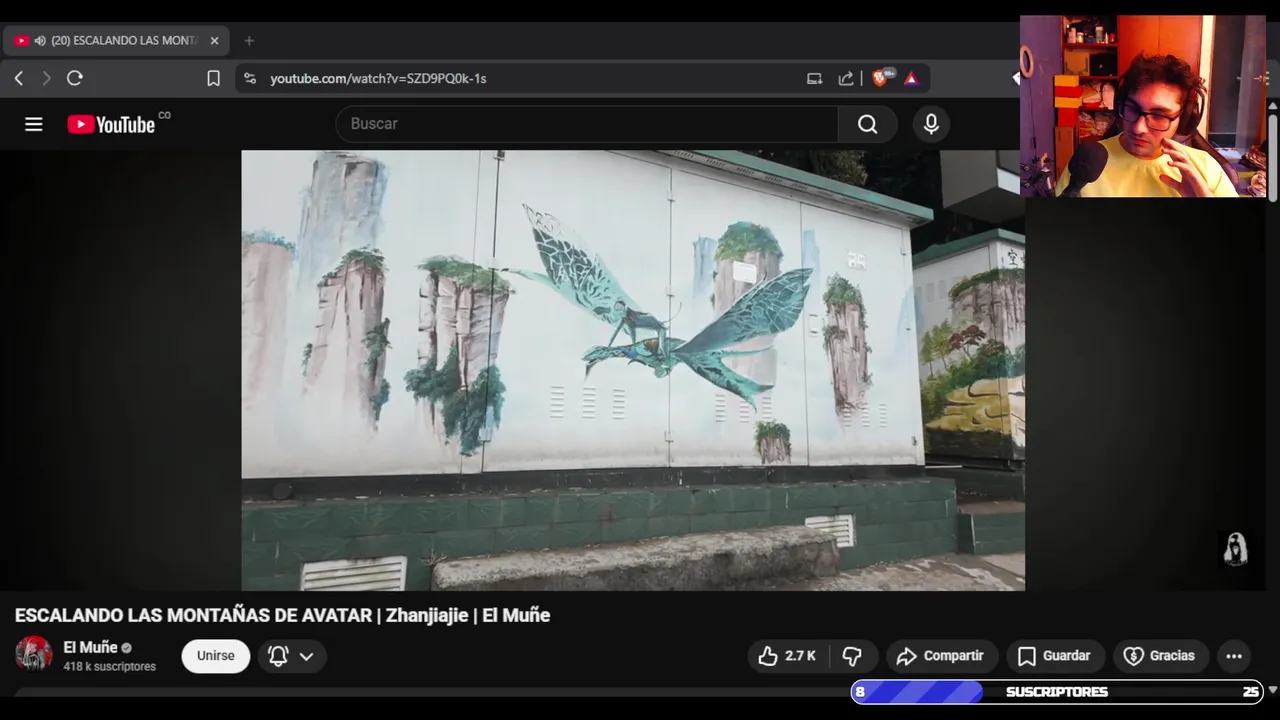Screen dimensions: 1280x720
Task: Click the 418 k suscriptores text
Action: click(110, 666)
